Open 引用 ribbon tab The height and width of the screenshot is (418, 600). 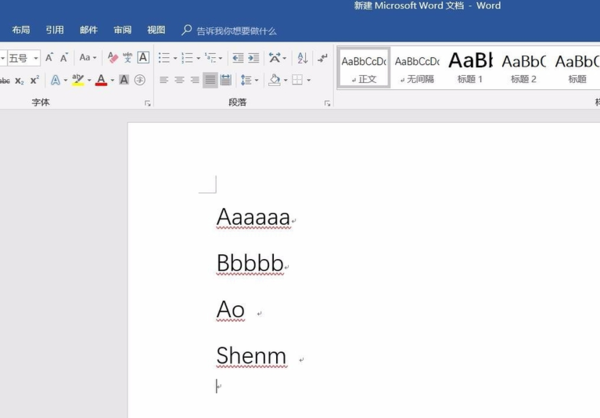[x=55, y=30]
